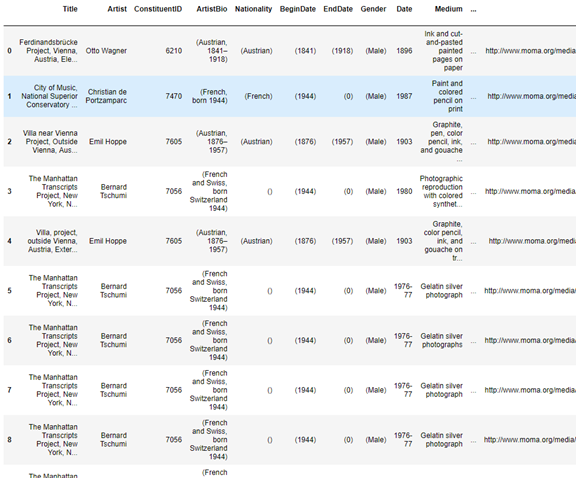The image size is (576, 478).
Task: Click Date 1976-77 in row 8
Action: [x=403, y=439]
